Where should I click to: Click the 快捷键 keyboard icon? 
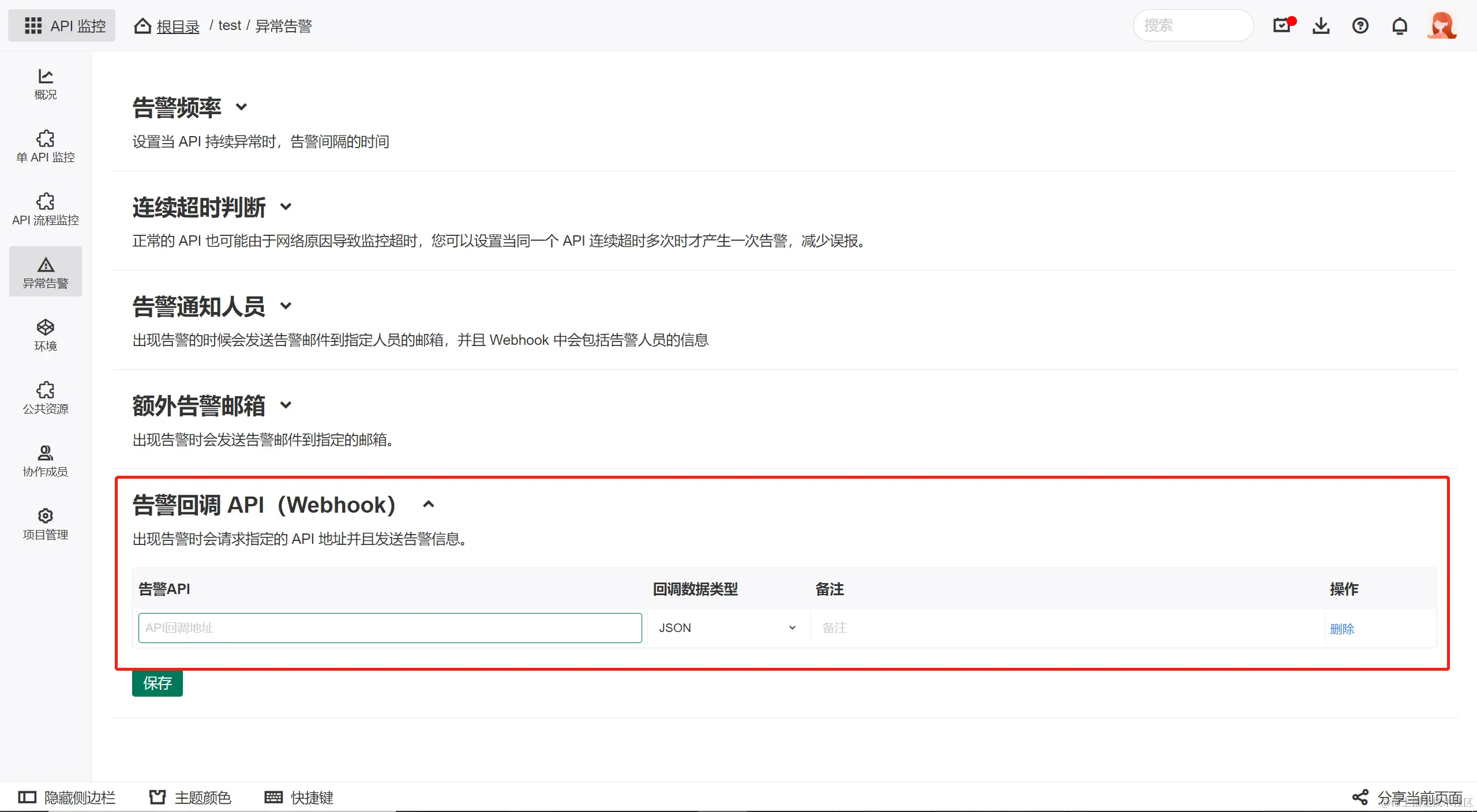[273, 798]
